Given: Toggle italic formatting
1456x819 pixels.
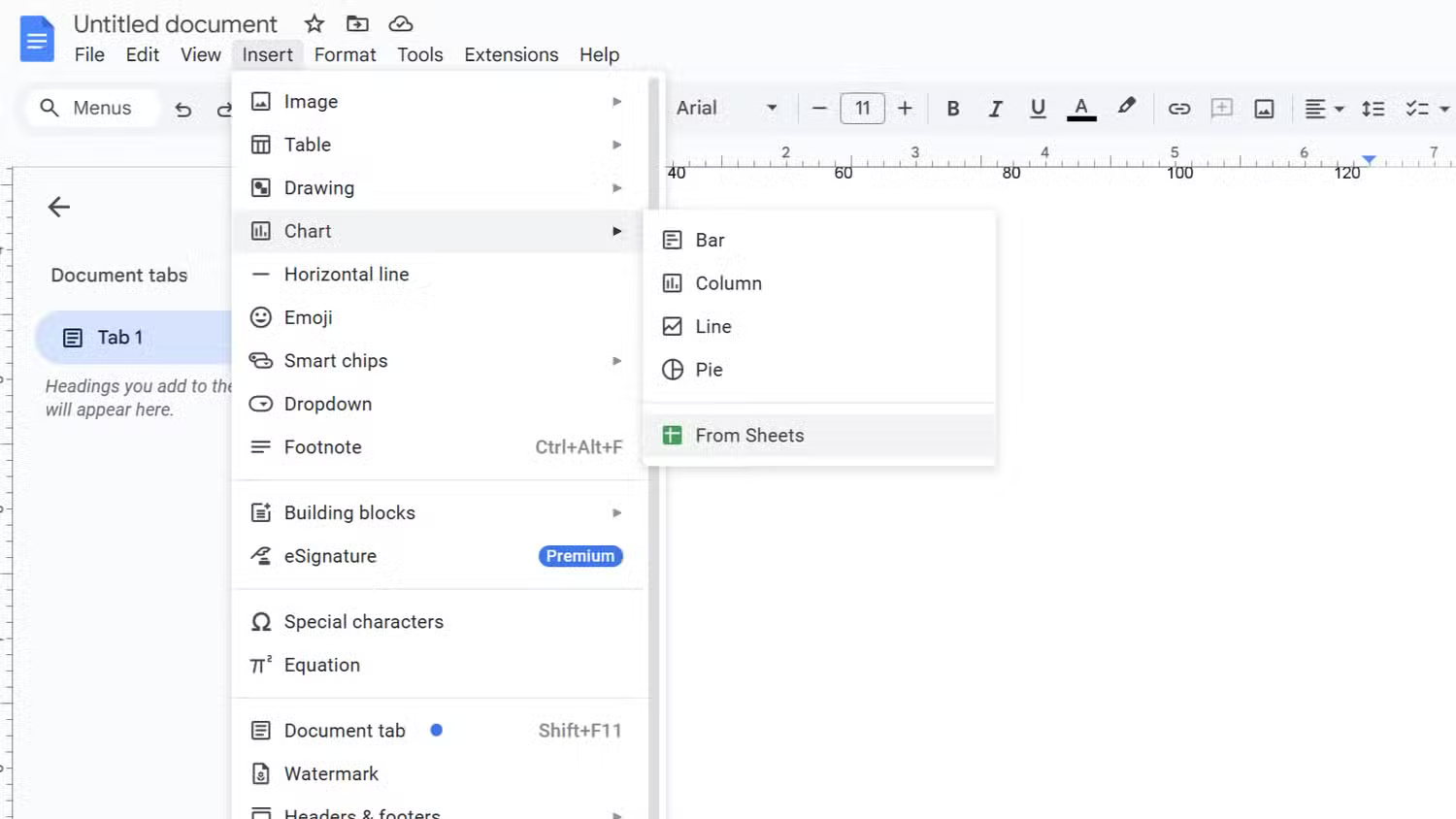Looking at the screenshot, I should click(995, 108).
